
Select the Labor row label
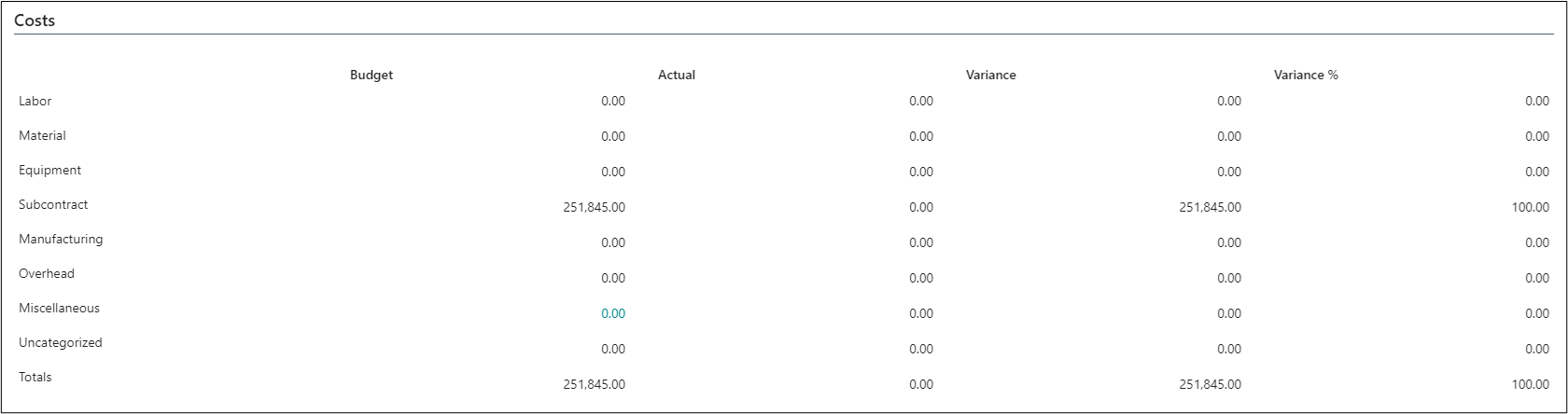(35, 101)
